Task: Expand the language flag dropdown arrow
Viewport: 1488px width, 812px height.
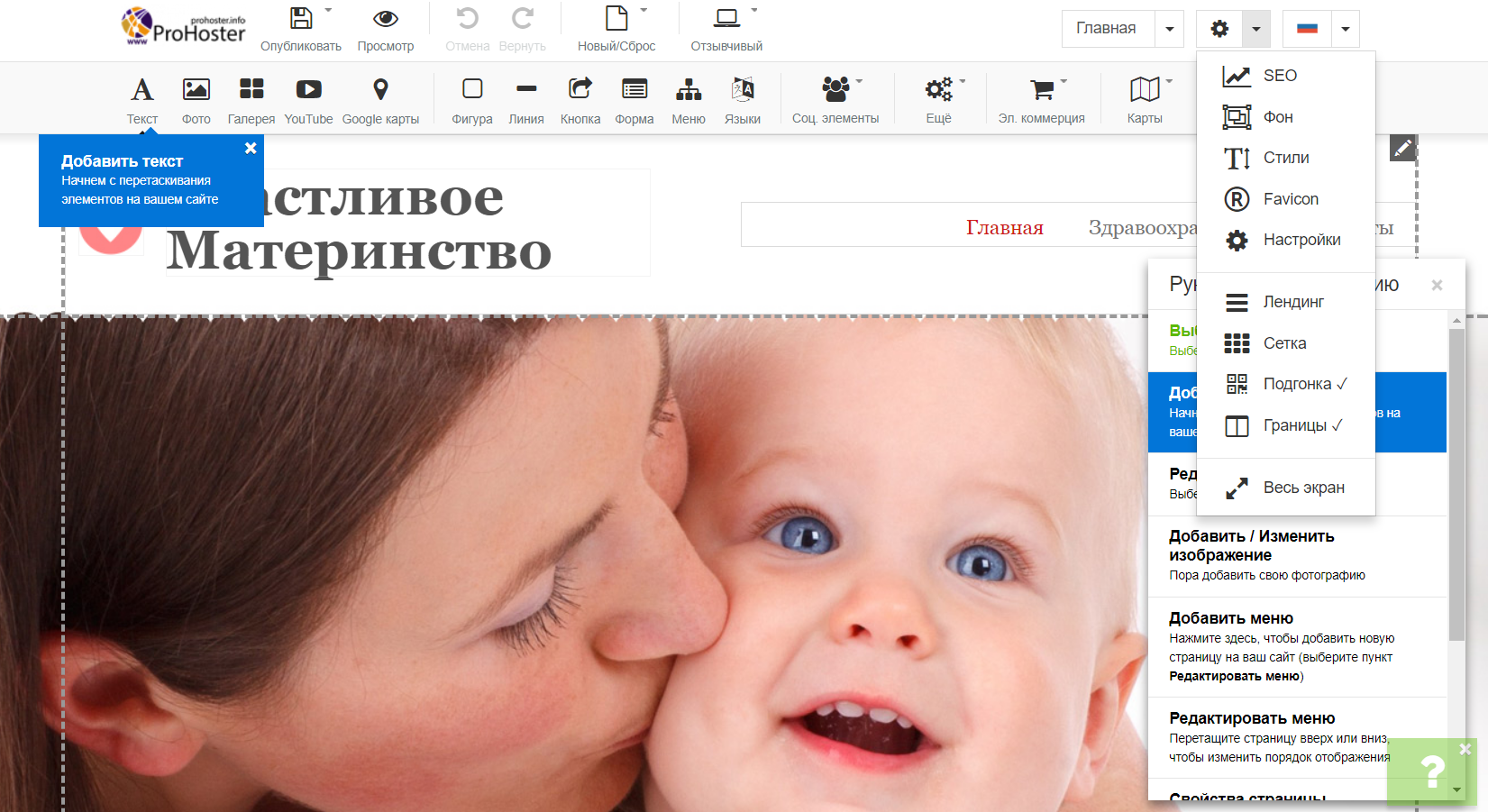Action: [1345, 29]
